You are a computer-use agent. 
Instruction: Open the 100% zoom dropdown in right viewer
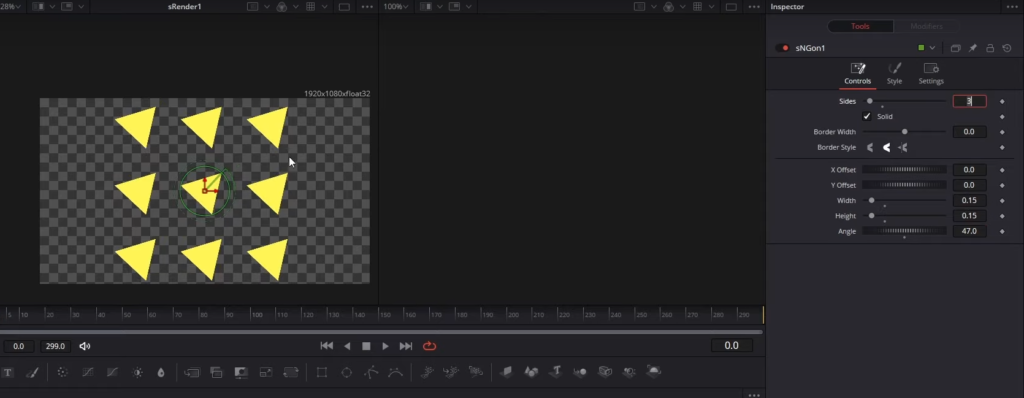pos(396,7)
